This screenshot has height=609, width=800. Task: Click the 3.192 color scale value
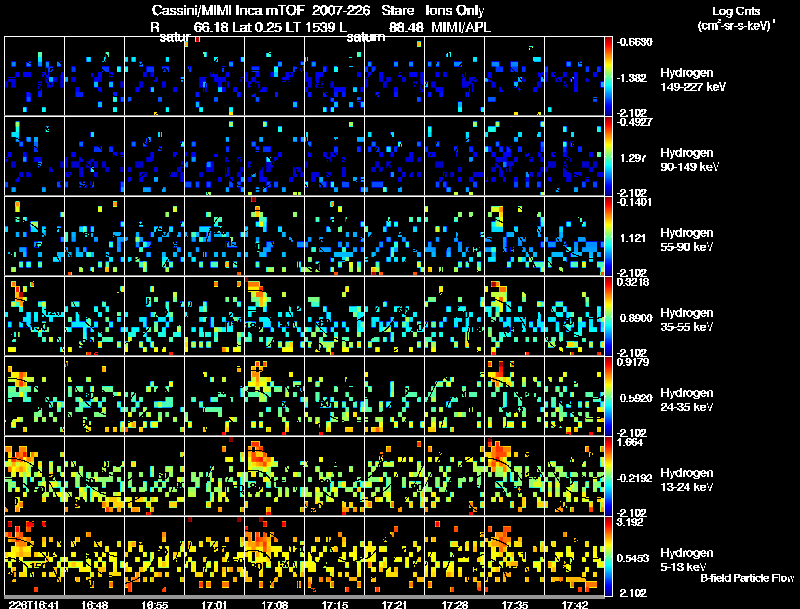(x=630, y=522)
